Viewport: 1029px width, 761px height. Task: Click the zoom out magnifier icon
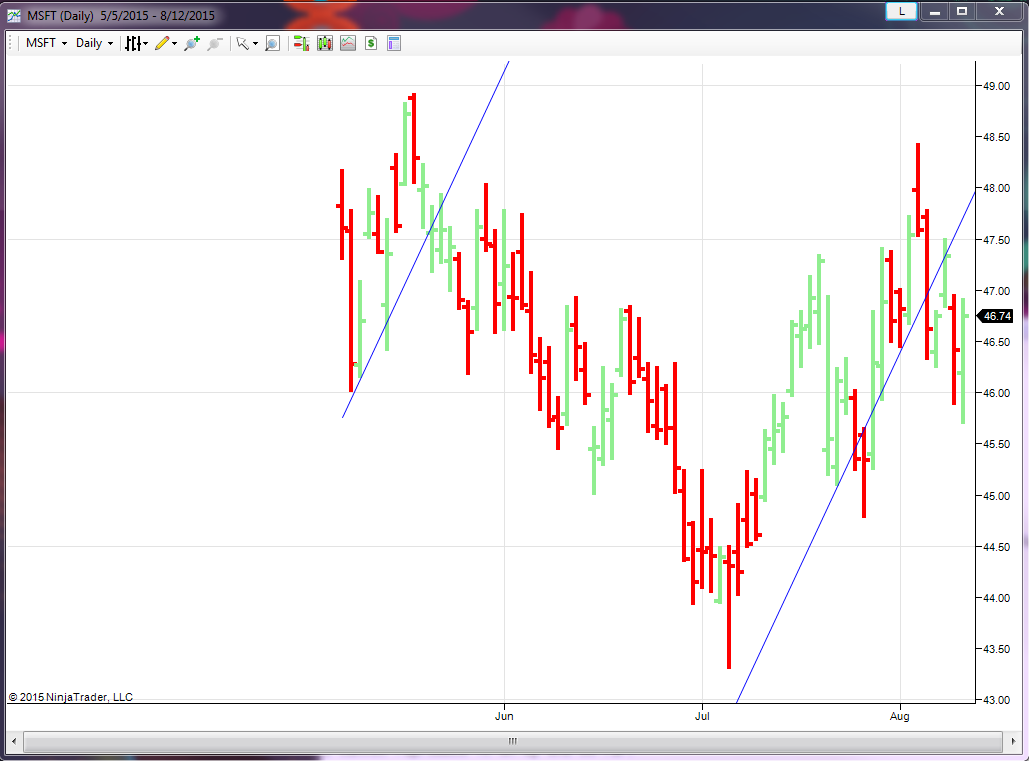coord(215,43)
